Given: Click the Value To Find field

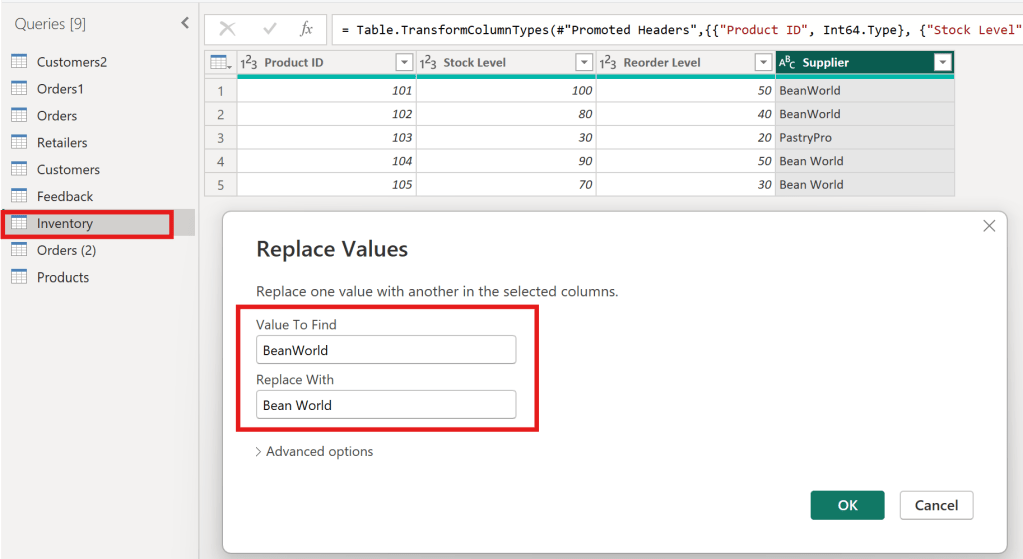Looking at the screenshot, I should point(386,350).
